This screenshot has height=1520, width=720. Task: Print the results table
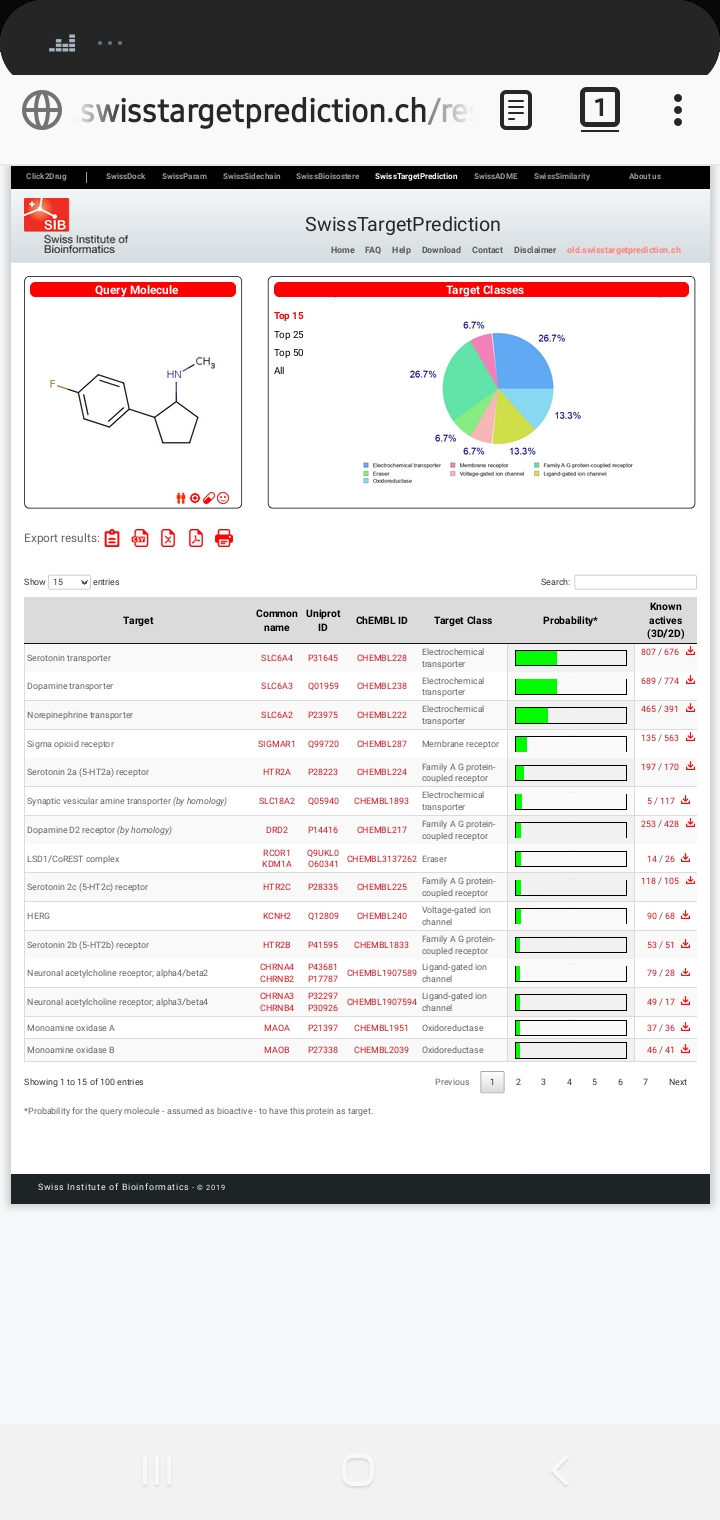[x=224, y=538]
